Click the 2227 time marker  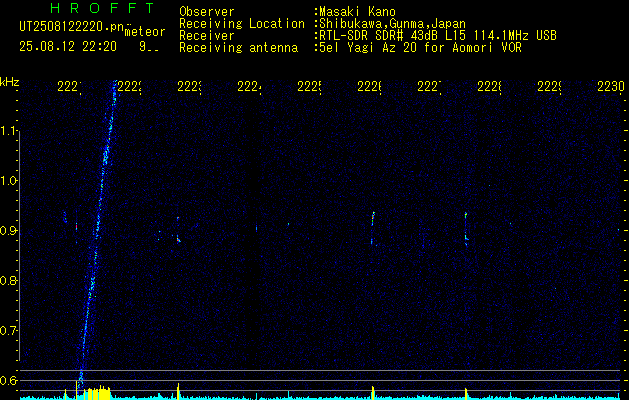tap(429, 86)
